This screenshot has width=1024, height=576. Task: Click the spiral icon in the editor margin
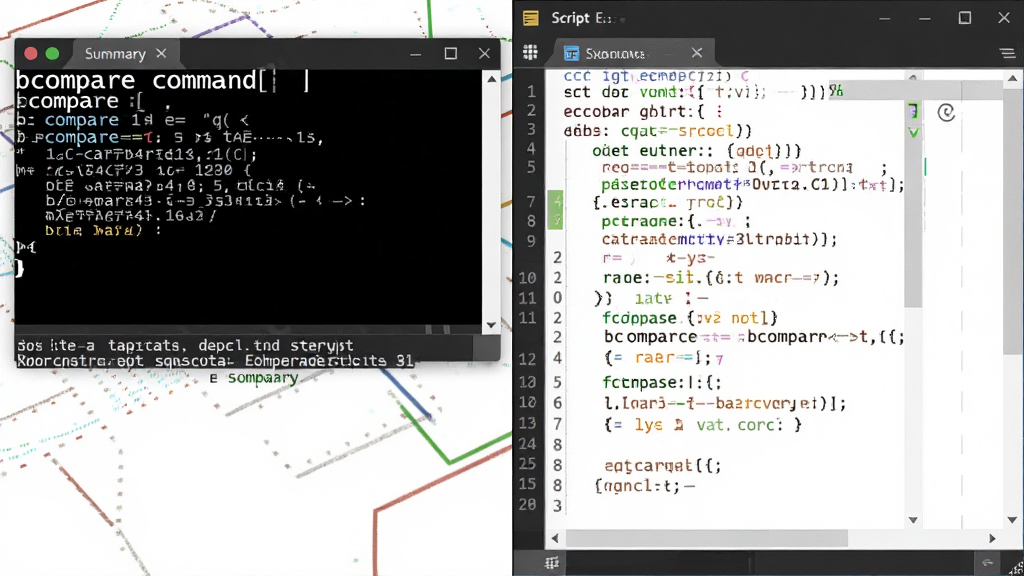(x=946, y=112)
